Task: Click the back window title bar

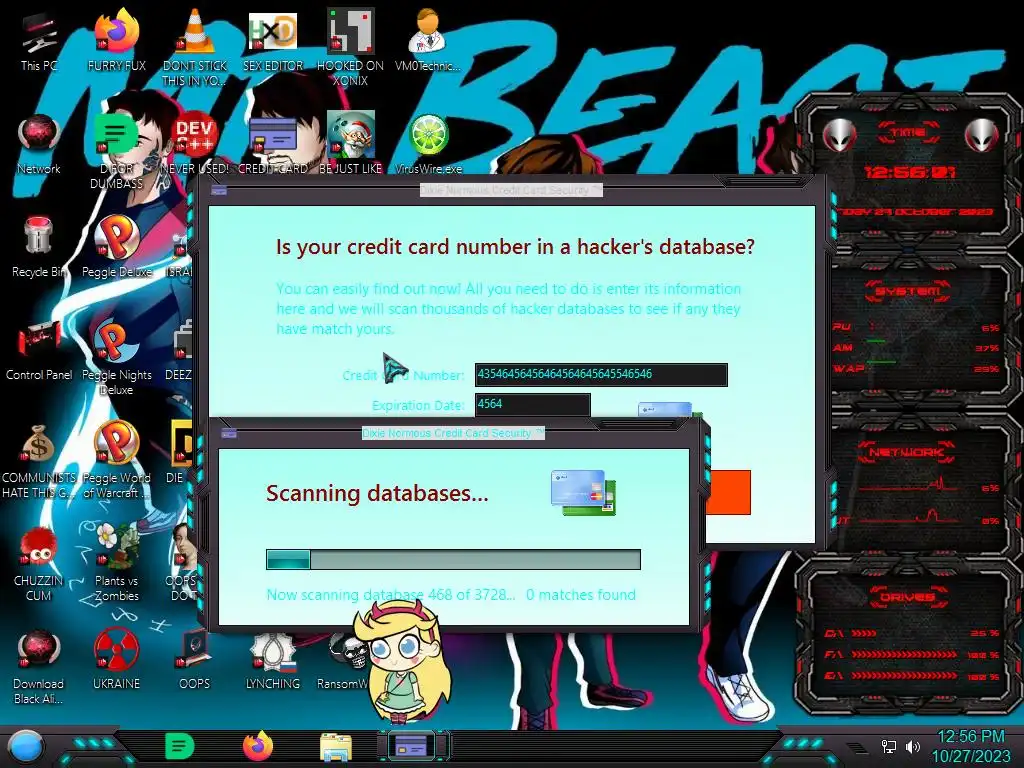Action: [511, 190]
